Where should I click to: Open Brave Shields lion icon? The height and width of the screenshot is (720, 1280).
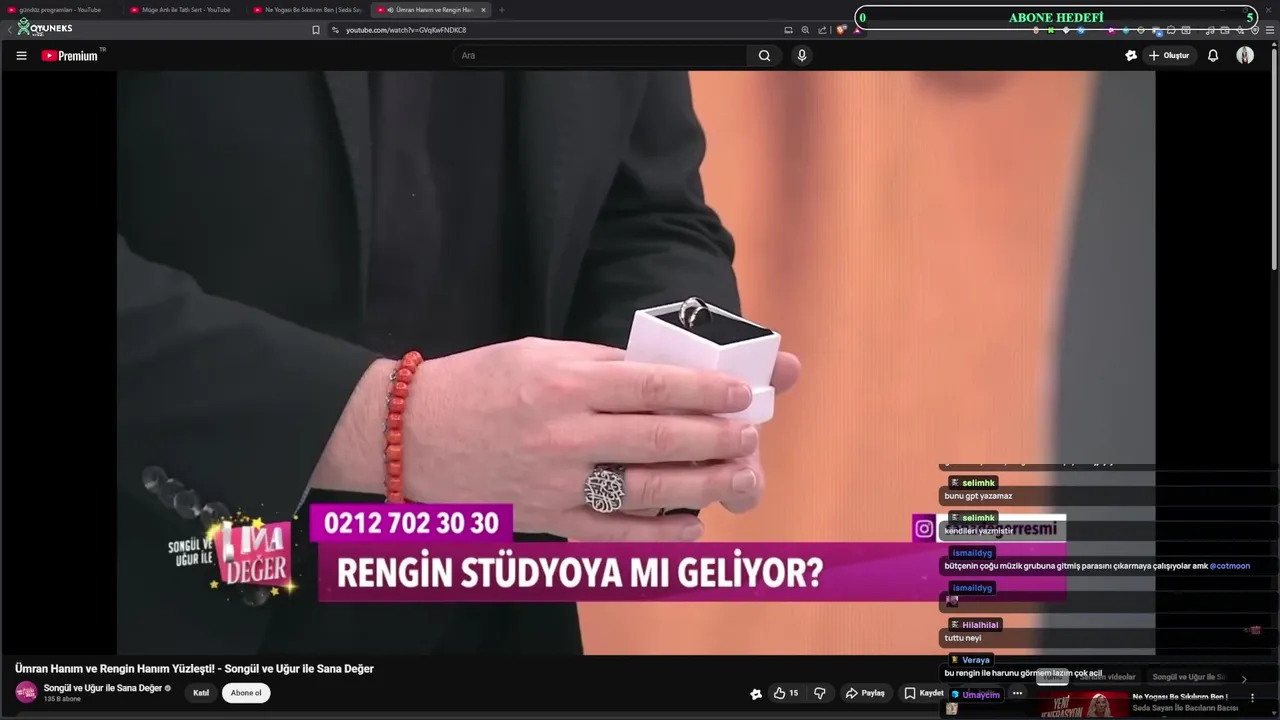pyautogui.click(x=841, y=30)
